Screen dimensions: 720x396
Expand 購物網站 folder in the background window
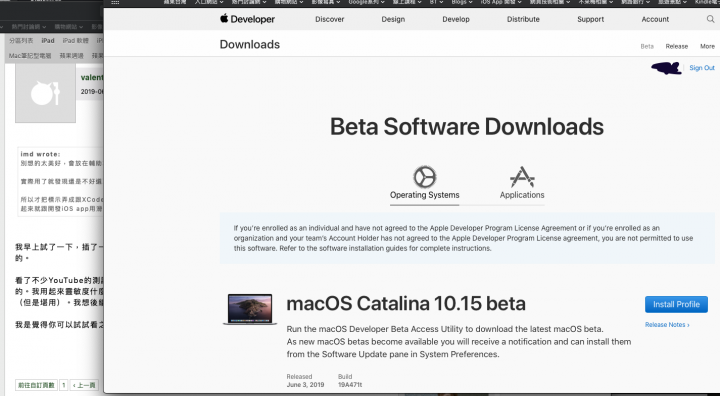[x=68, y=27]
